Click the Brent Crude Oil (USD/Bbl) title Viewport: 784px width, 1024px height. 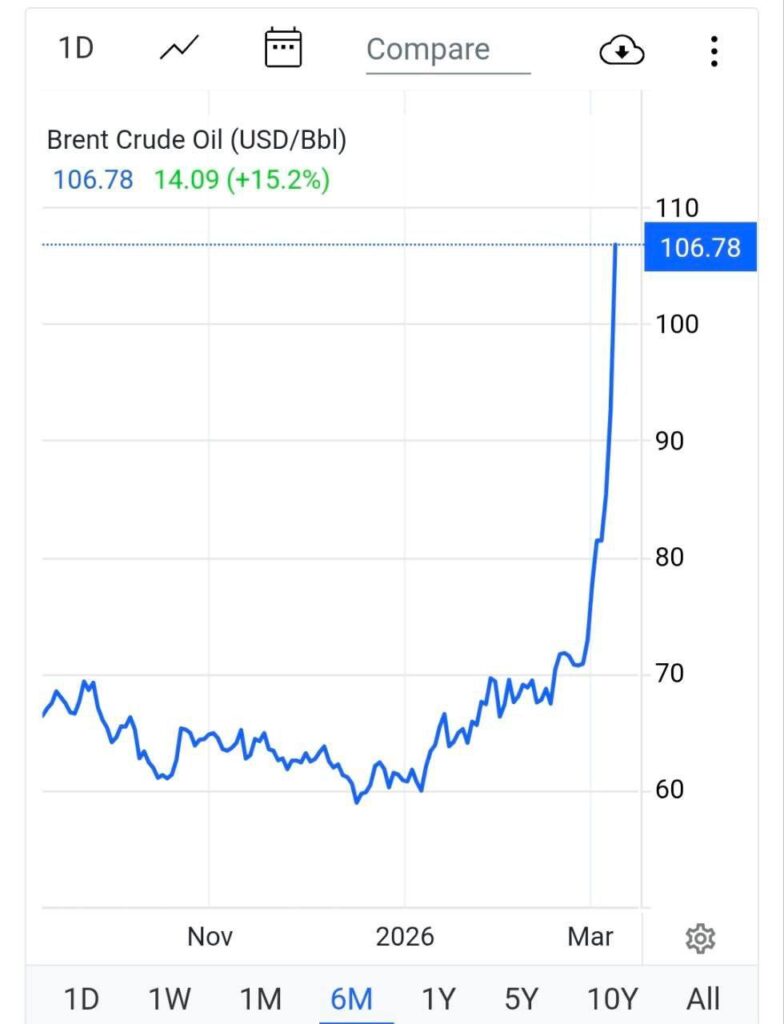point(198,141)
